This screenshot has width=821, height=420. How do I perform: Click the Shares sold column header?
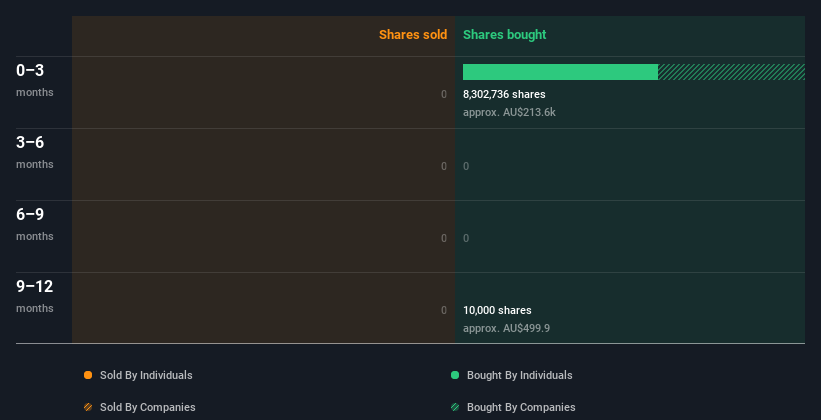point(413,35)
